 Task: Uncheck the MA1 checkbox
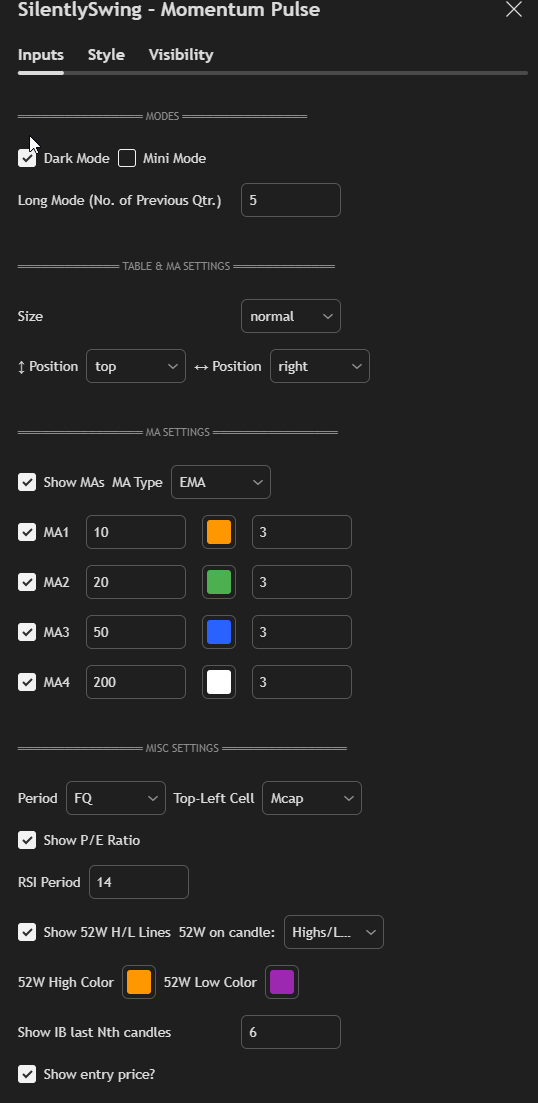tap(27, 533)
